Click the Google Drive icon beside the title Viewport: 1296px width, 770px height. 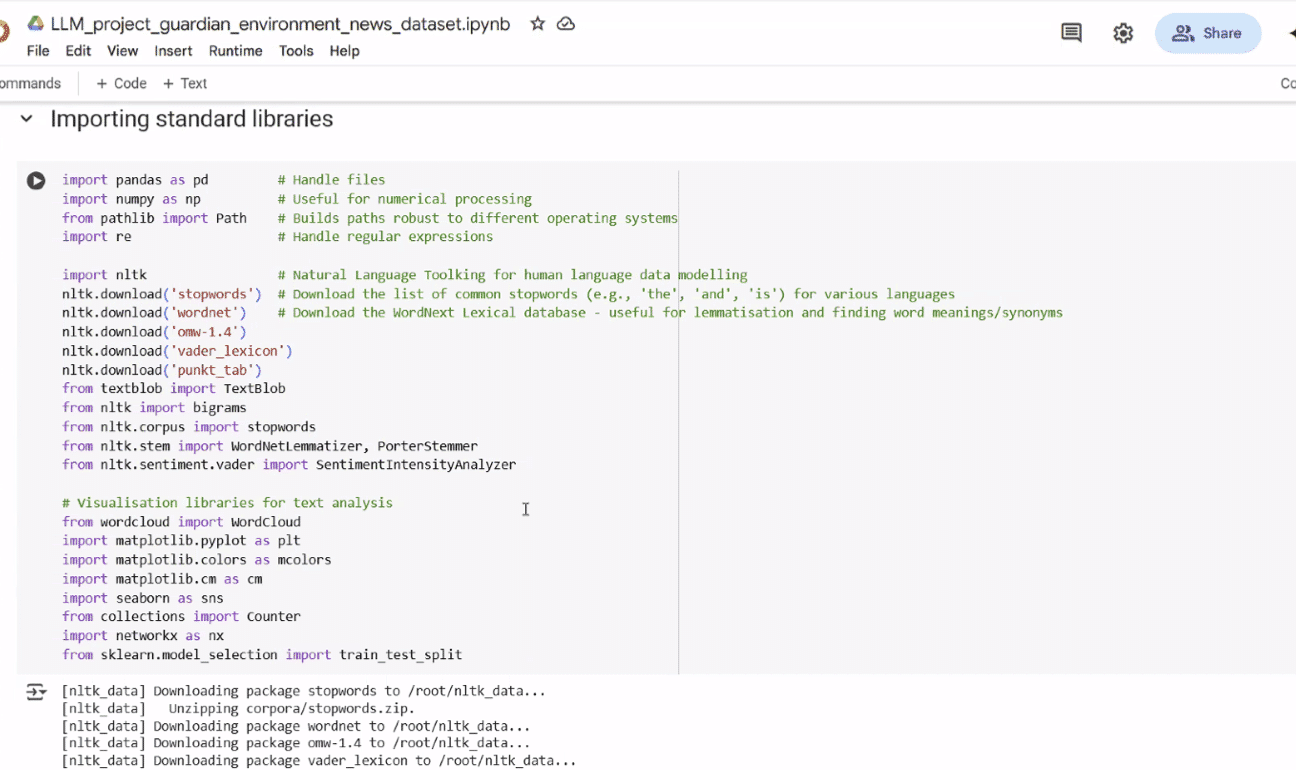(x=35, y=24)
